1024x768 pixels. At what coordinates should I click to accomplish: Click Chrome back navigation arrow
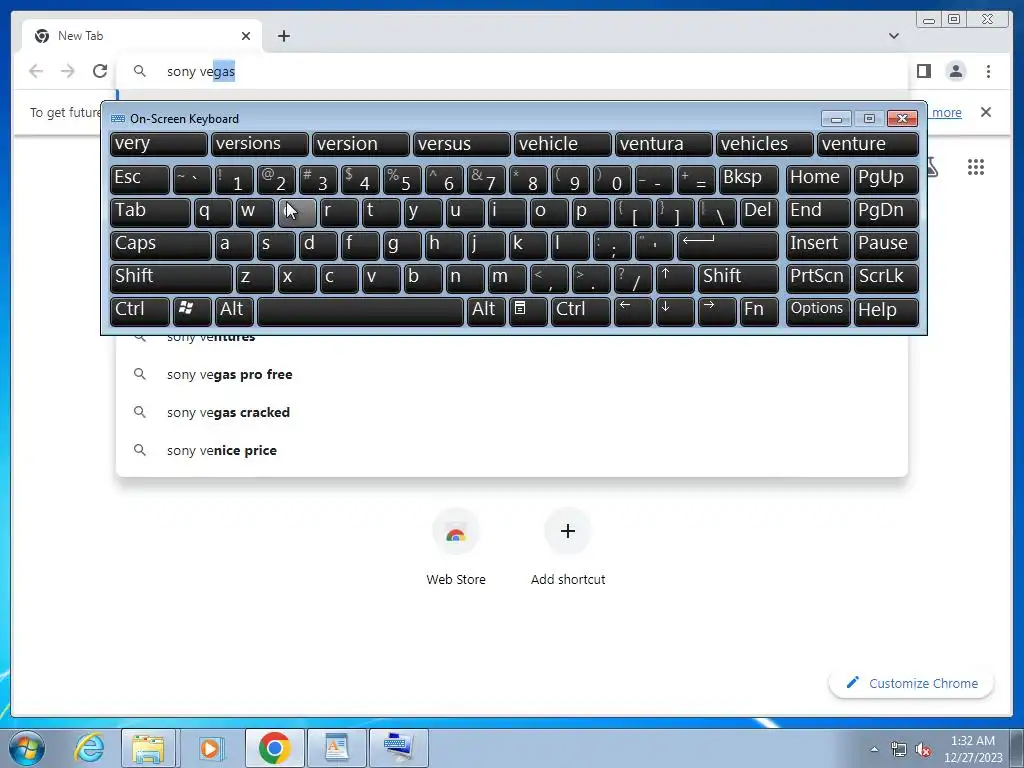36,71
